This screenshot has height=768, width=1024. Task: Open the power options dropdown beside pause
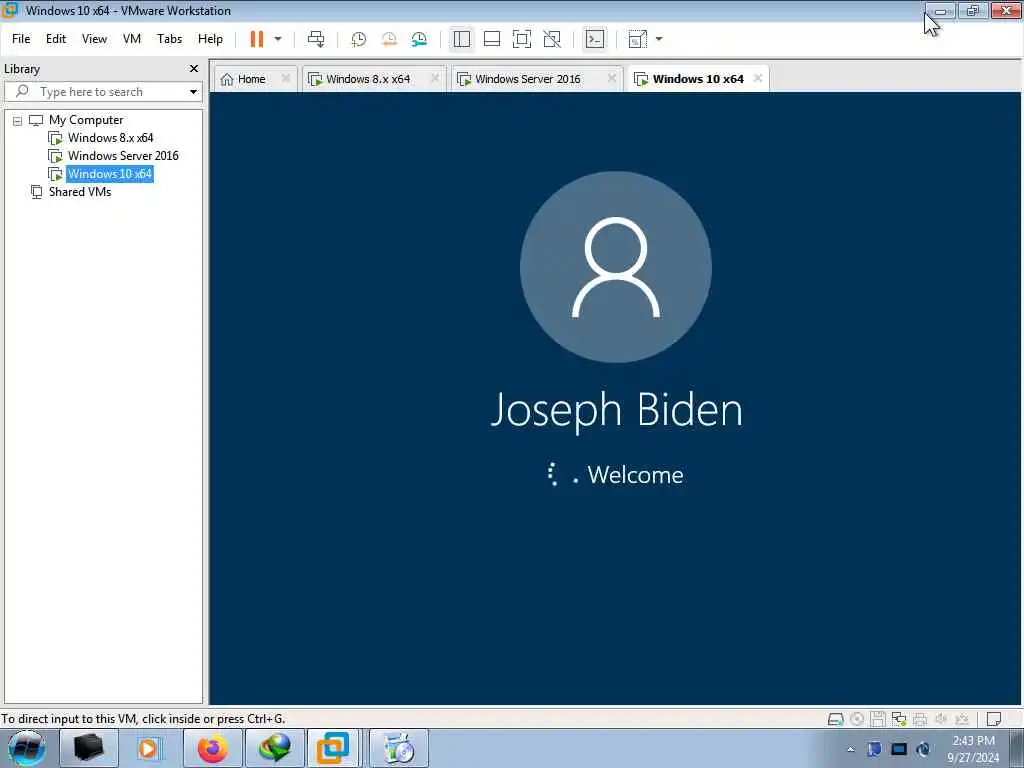pos(278,39)
